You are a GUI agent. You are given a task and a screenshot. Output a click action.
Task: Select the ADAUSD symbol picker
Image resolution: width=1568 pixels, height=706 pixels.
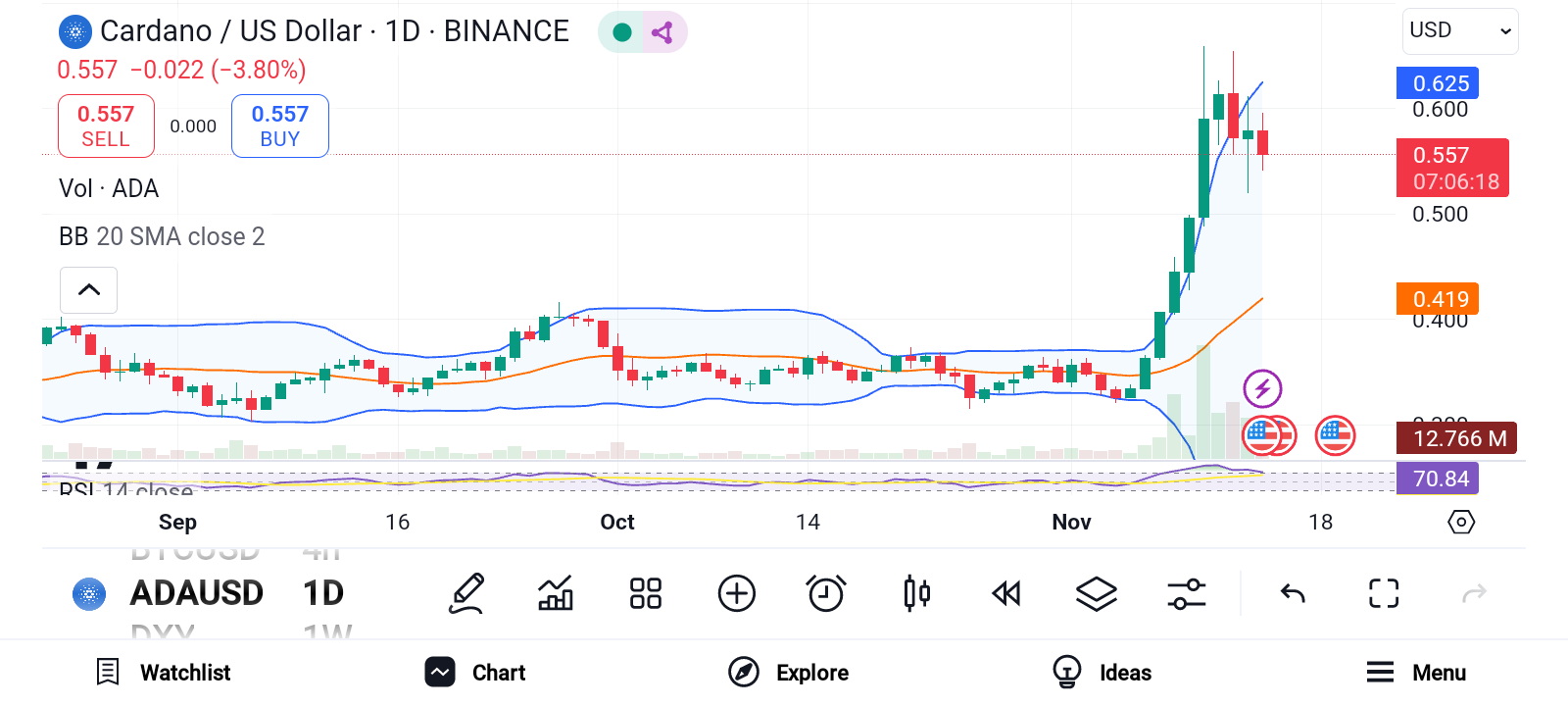click(197, 593)
